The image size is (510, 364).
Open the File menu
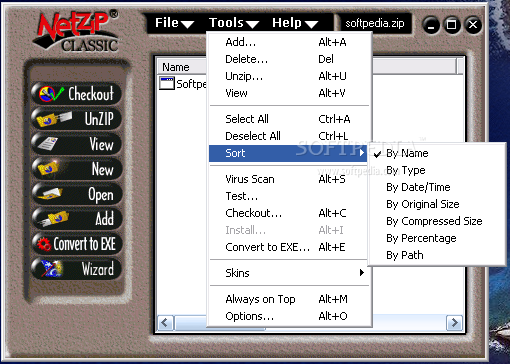click(x=174, y=23)
